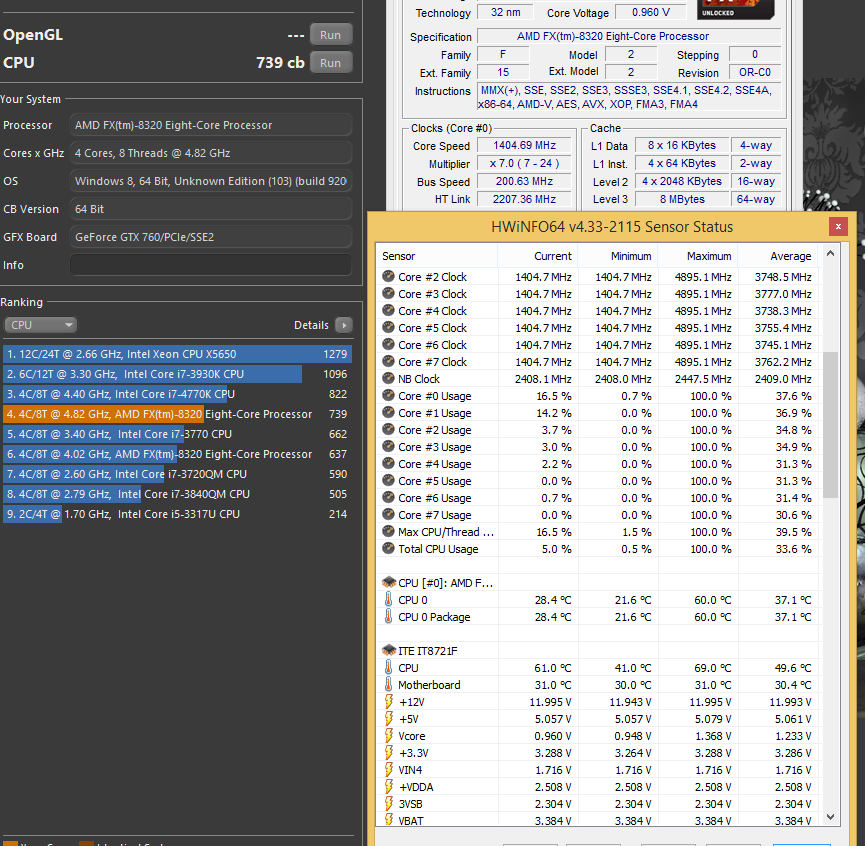Click the CPU 0 Package thermometer icon
Image resolution: width=865 pixels, height=846 pixels.
pyautogui.click(x=388, y=617)
